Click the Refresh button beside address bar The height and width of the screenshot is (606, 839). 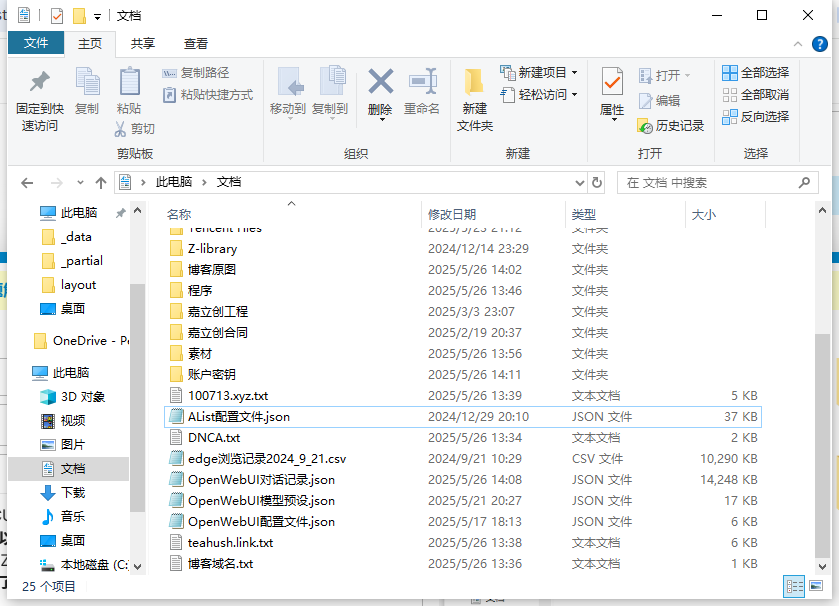[598, 183]
